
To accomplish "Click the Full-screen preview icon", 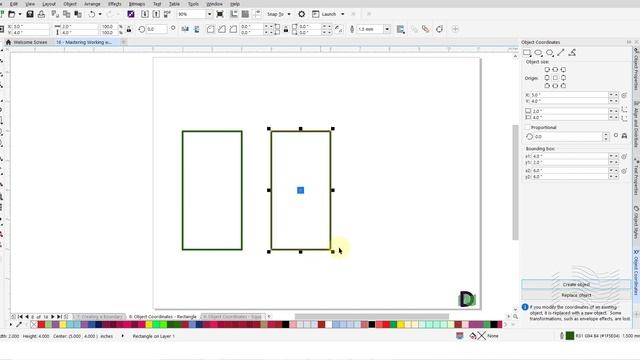I will point(220,14).
